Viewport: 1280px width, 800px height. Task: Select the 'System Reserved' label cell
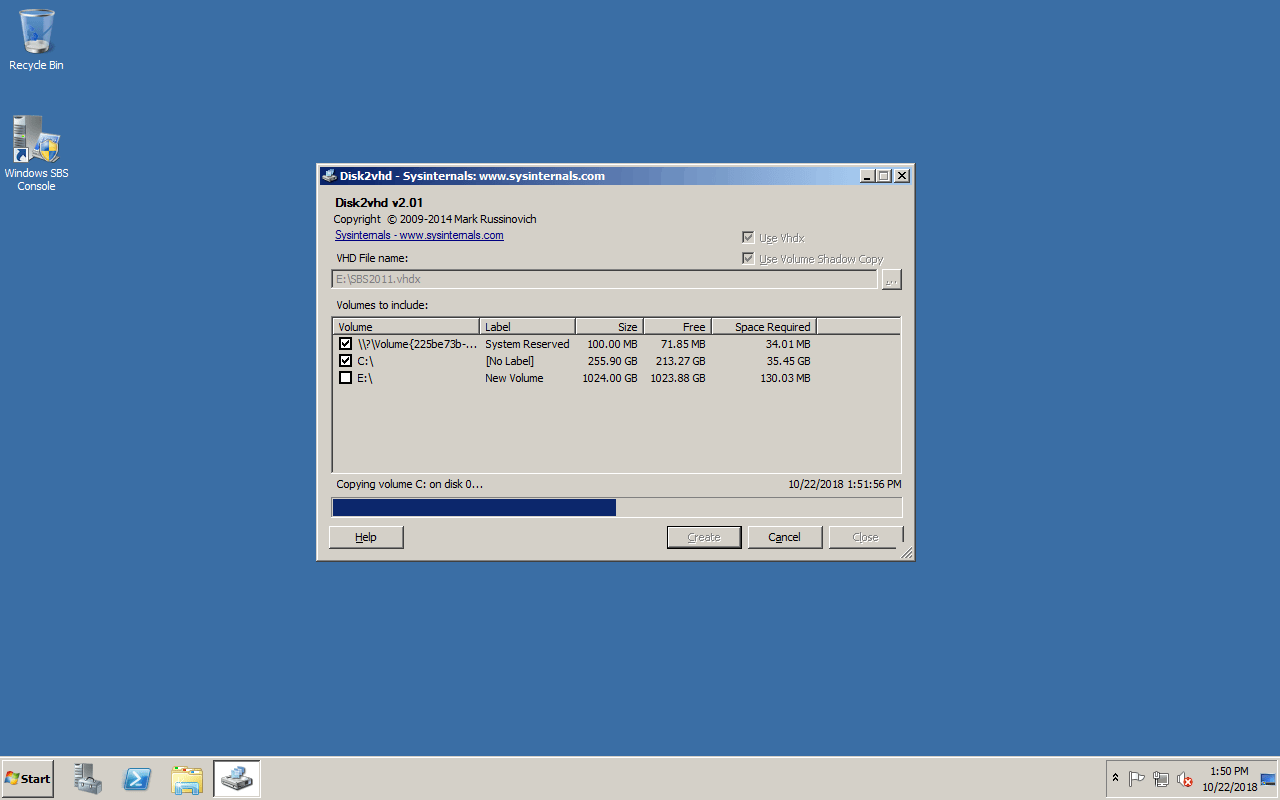[x=527, y=344]
